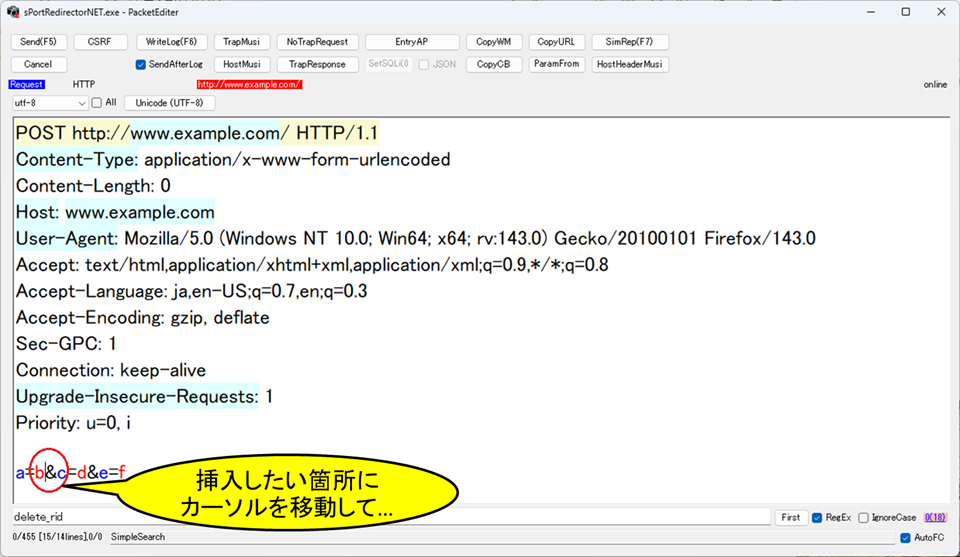Click the application icon in title bar
Viewport: 960px width, 557px height.
13,12
